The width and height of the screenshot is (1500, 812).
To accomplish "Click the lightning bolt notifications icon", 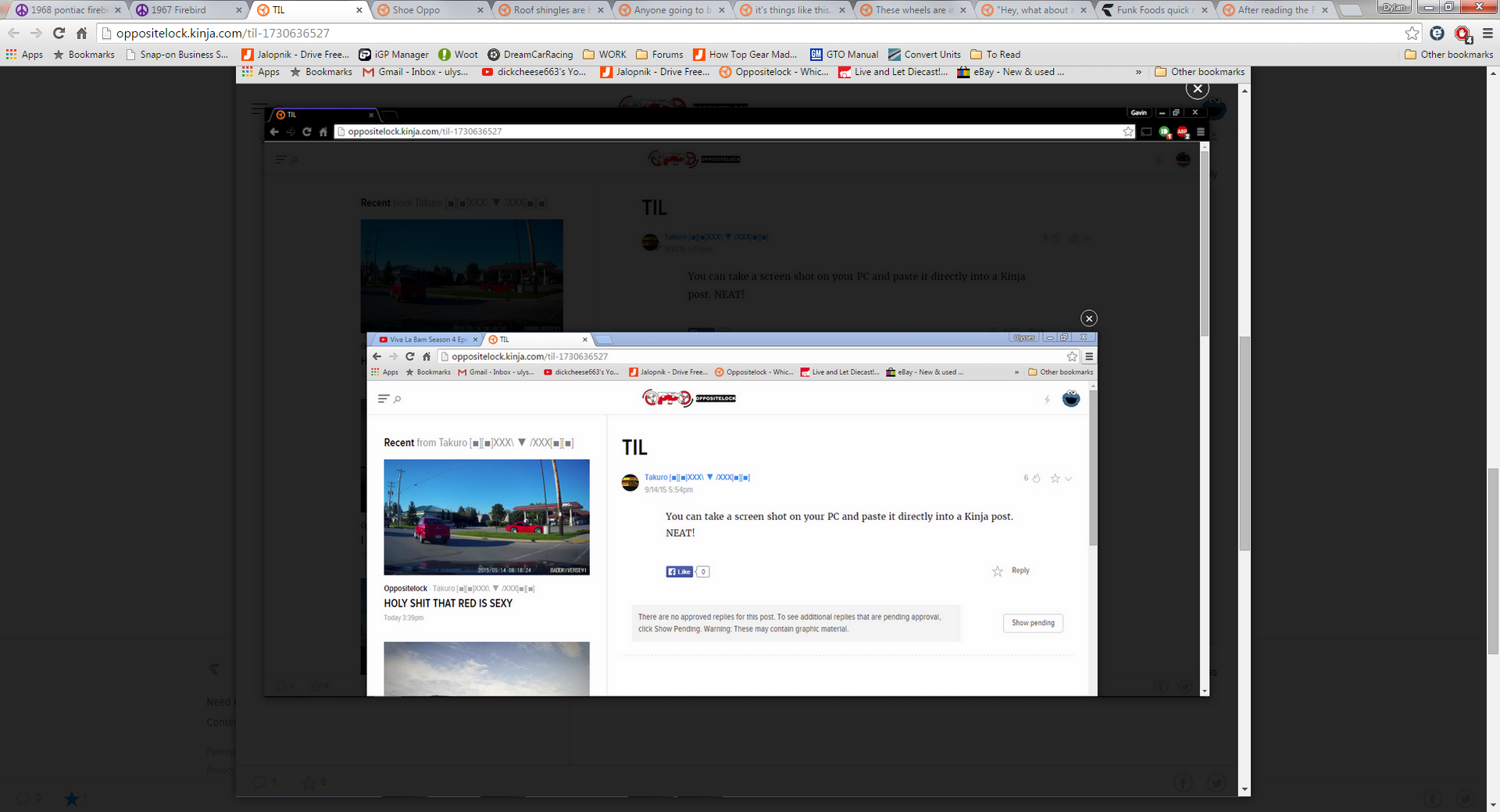I will (1047, 400).
